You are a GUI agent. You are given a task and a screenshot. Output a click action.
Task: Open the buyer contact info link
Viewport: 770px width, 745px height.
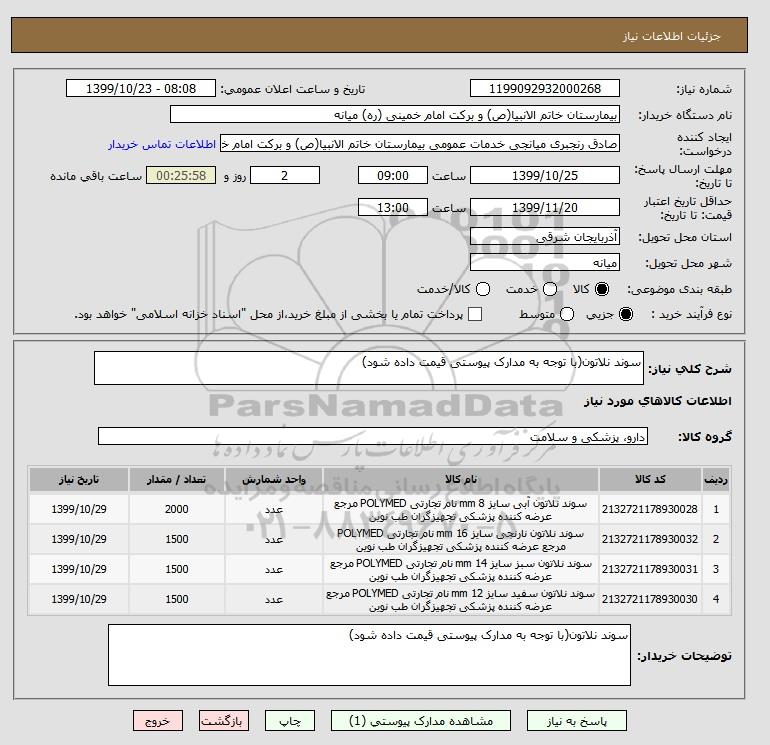(x=162, y=144)
